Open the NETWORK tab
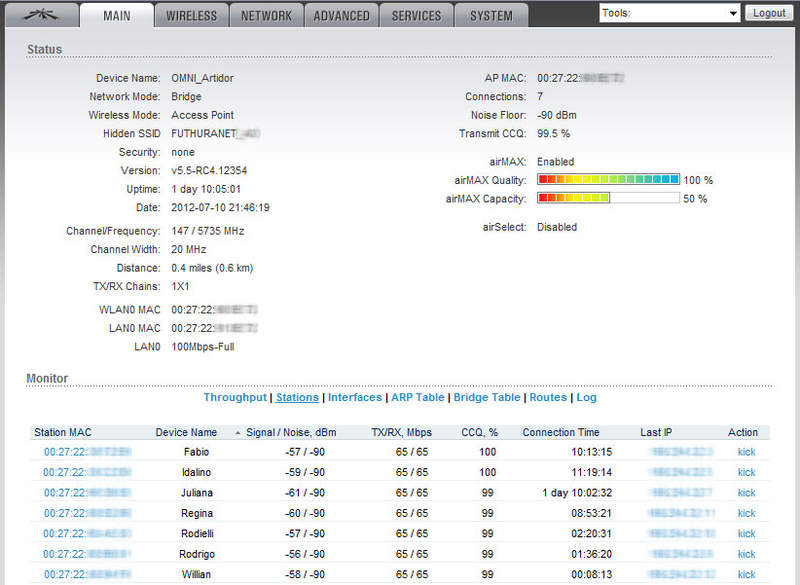The width and height of the screenshot is (800, 585). tap(267, 16)
